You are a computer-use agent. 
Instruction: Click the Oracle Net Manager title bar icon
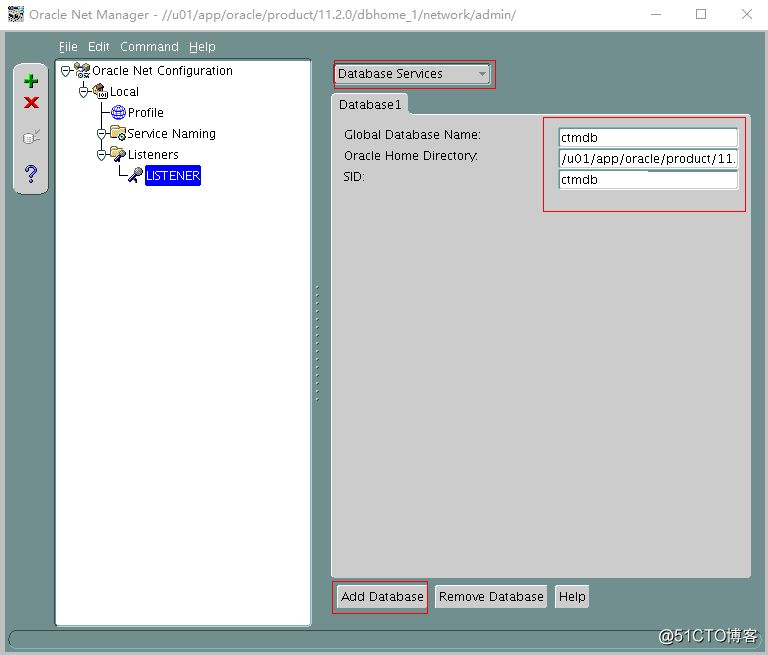(x=16, y=14)
